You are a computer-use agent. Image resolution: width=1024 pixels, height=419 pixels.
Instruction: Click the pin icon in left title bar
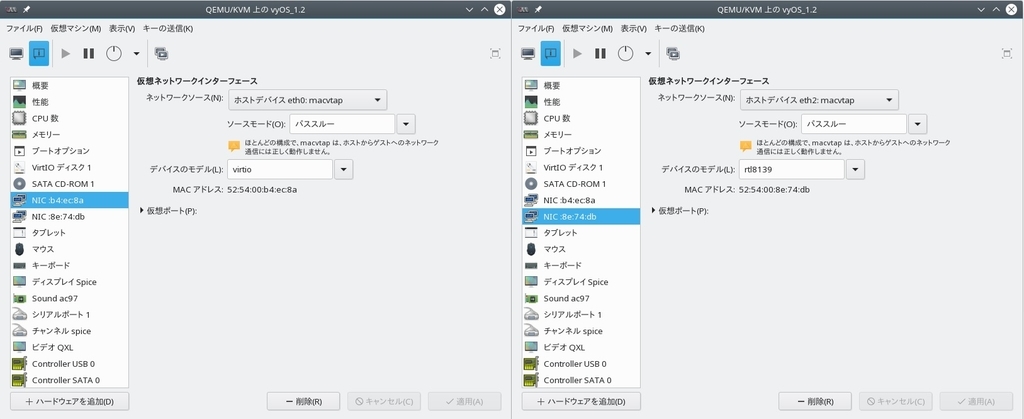(26, 10)
